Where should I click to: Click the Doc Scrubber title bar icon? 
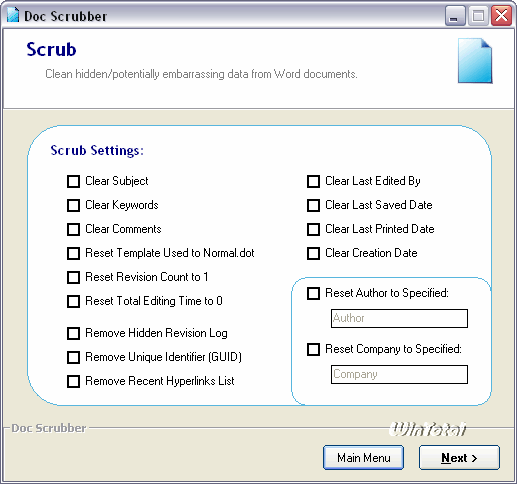(x=13, y=15)
